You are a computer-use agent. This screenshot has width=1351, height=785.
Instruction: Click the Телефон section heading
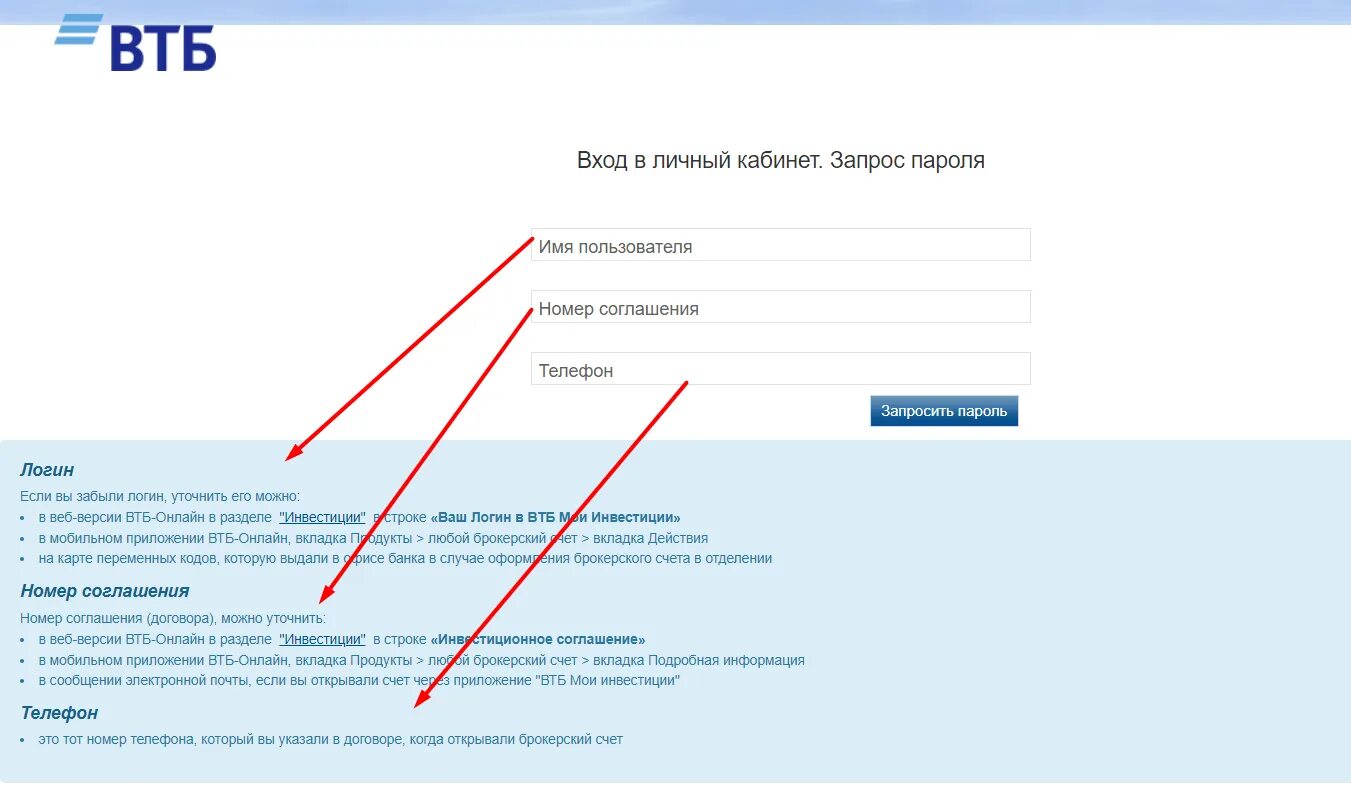click(x=59, y=713)
